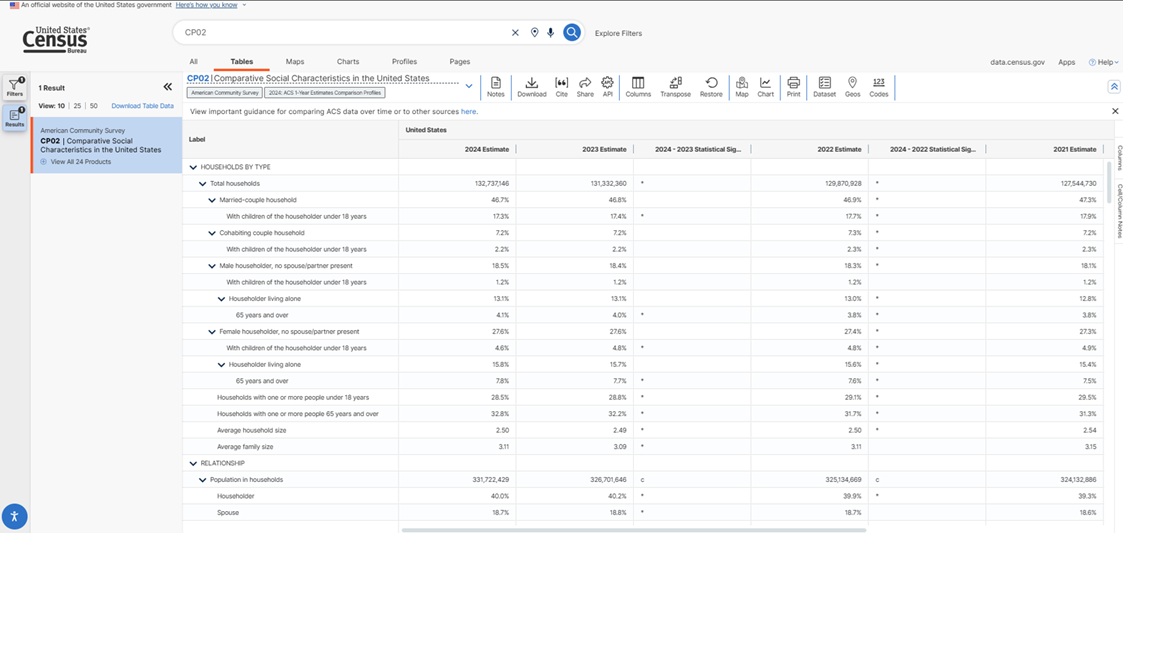1152x648 pixels.
Task: Collapse results panel with double chevron
Action: (168, 87)
